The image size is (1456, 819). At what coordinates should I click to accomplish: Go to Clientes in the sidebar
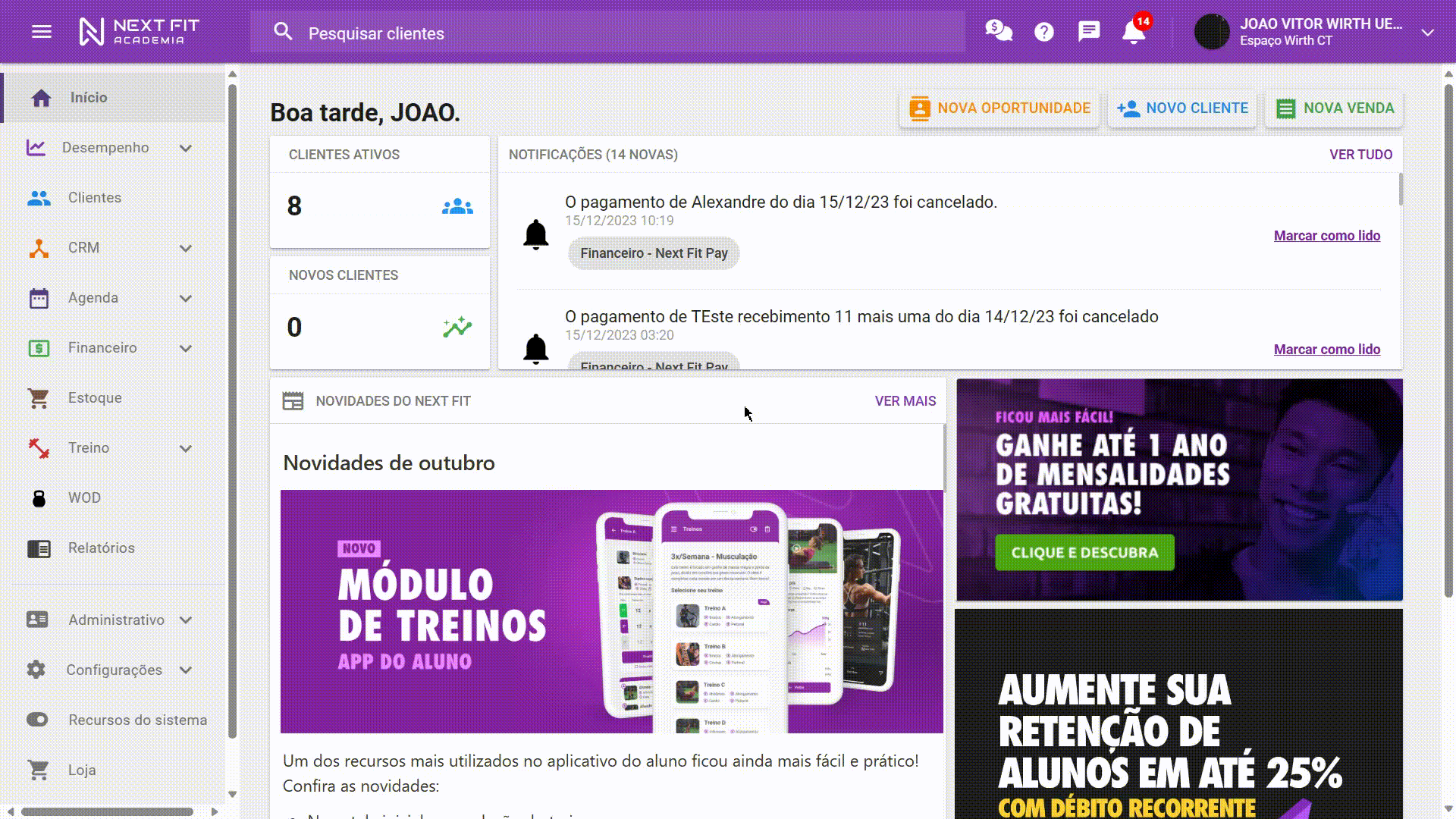coord(94,198)
